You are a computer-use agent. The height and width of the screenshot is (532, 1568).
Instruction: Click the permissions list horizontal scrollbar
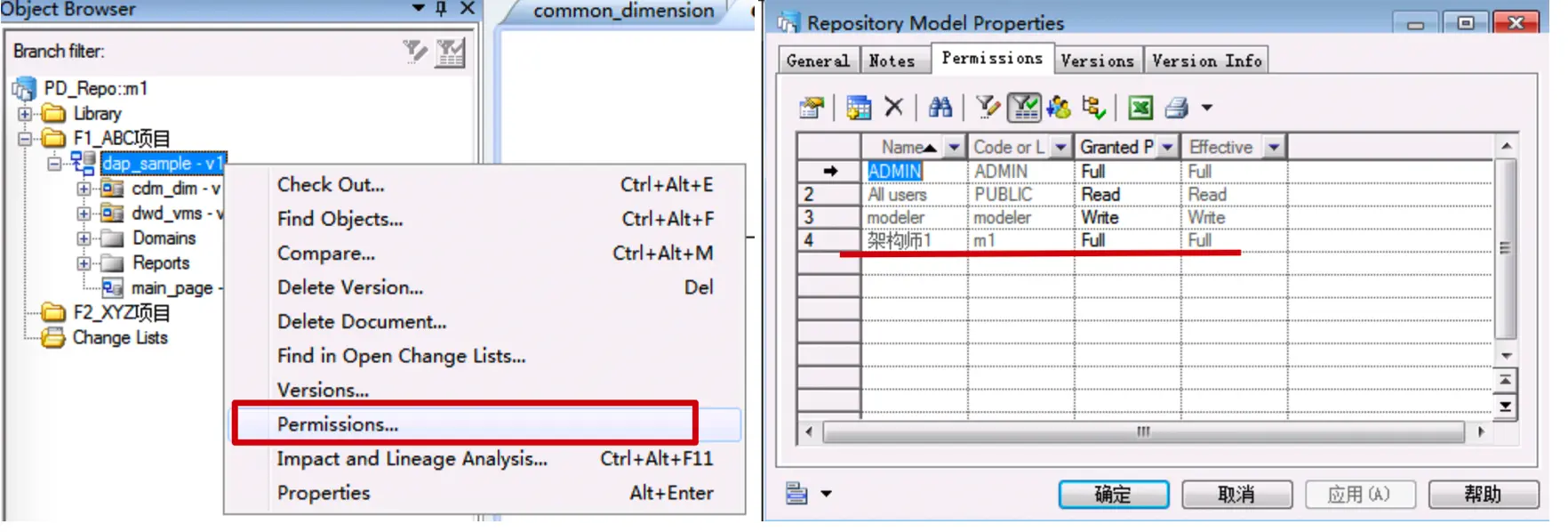(1143, 431)
